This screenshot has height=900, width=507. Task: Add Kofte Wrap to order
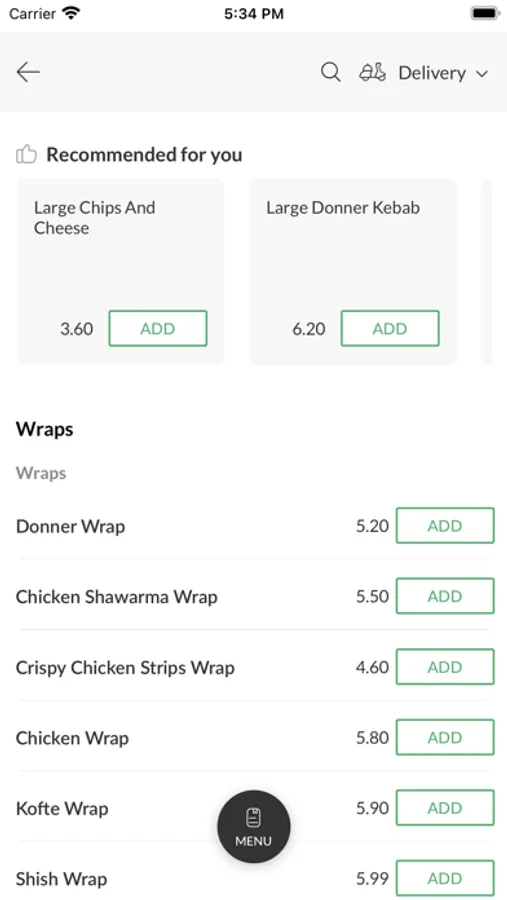[445, 808]
